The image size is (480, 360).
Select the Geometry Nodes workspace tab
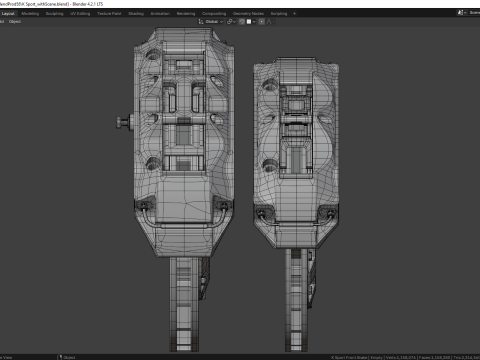point(248,14)
